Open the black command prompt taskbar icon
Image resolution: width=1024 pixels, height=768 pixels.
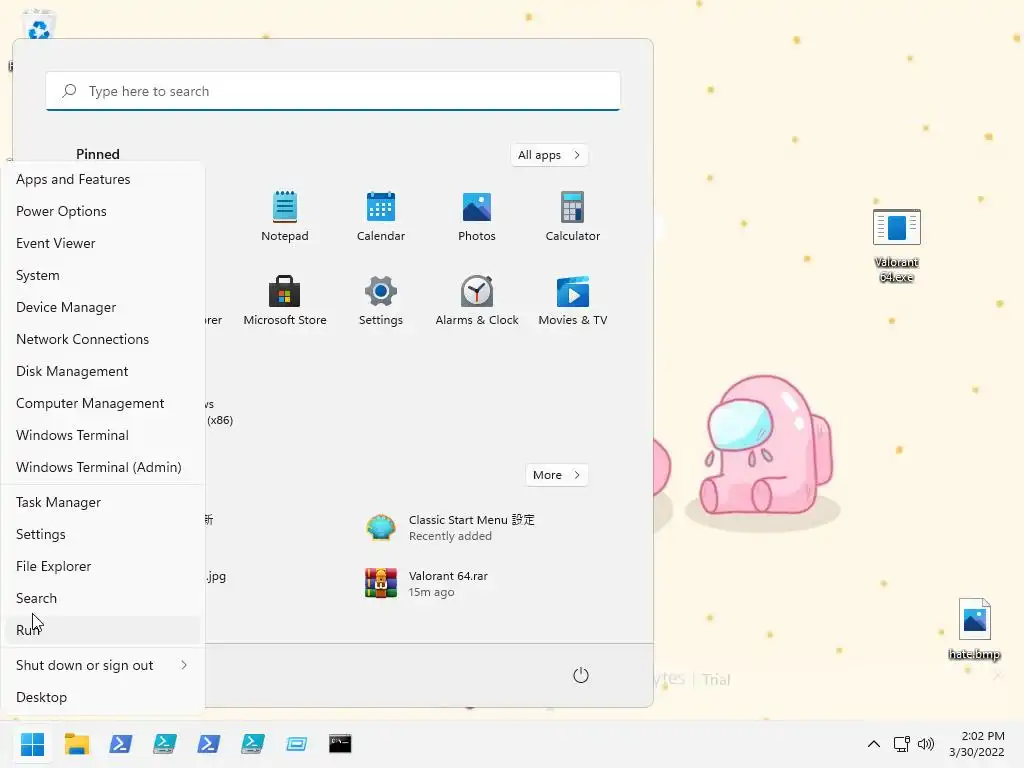click(x=340, y=744)
